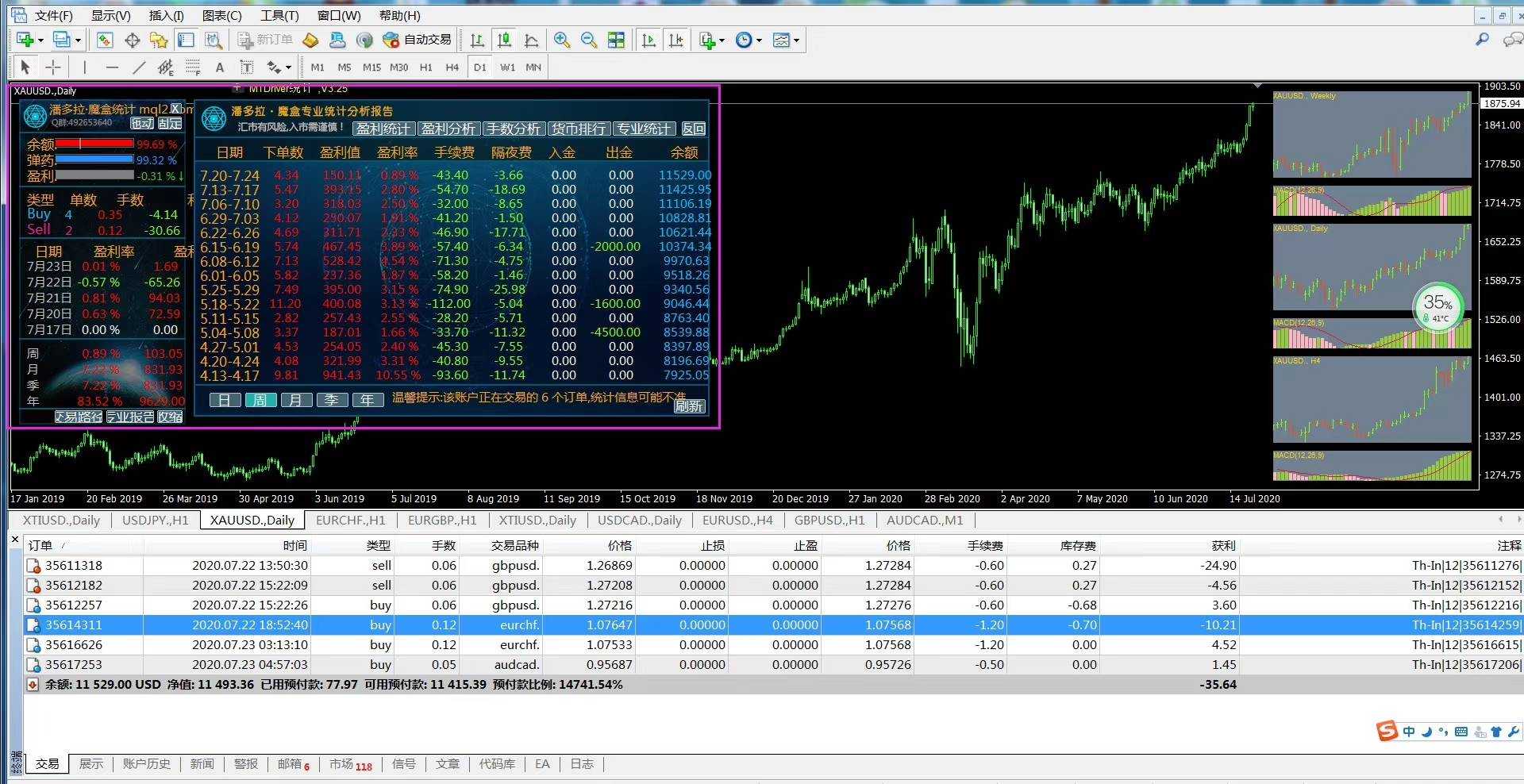1524x784 pixels.
Task: Expand the new chart dropdown arrow
Action: tap(40, 40)
